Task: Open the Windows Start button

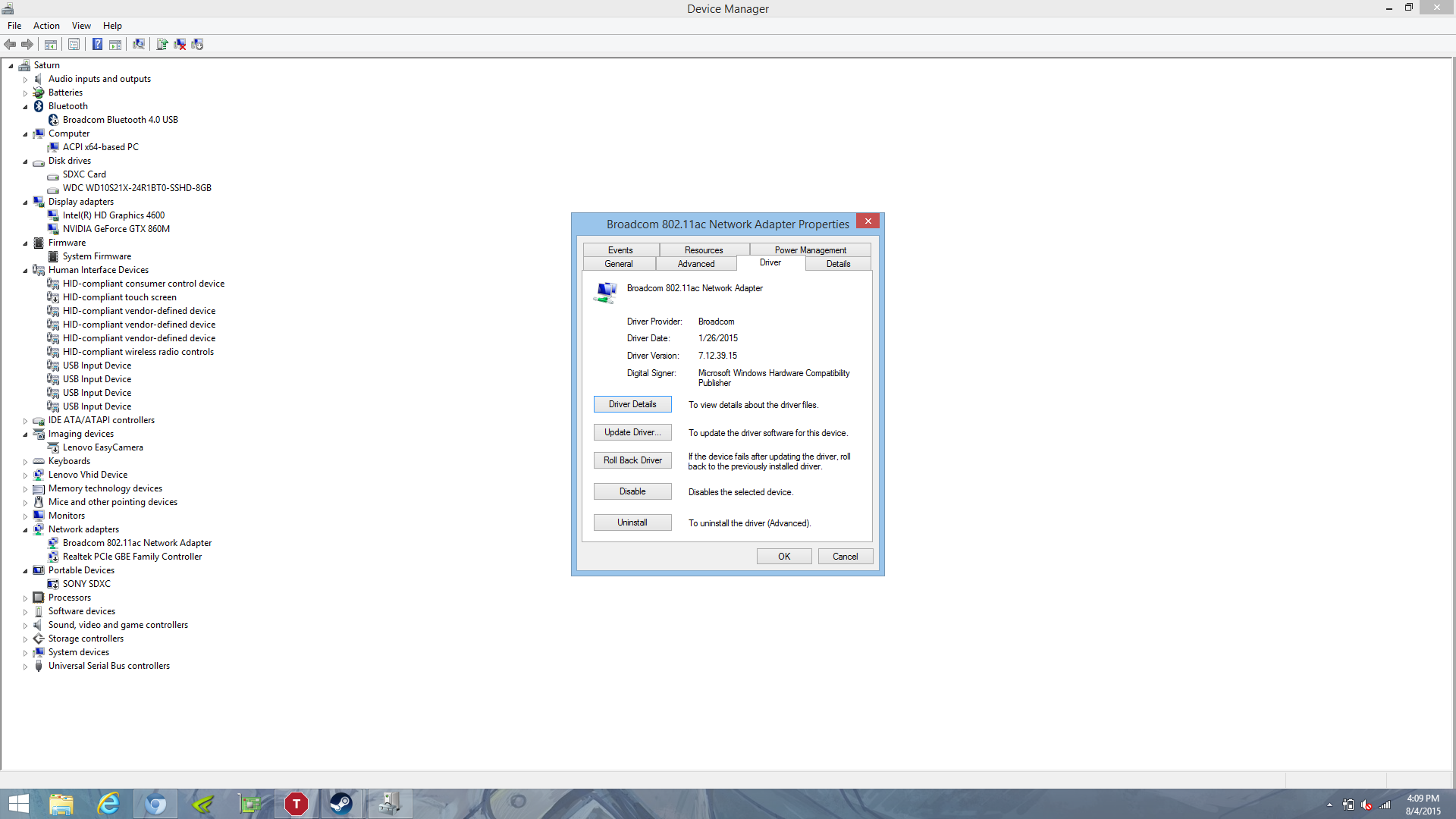Action: point(18,804)
